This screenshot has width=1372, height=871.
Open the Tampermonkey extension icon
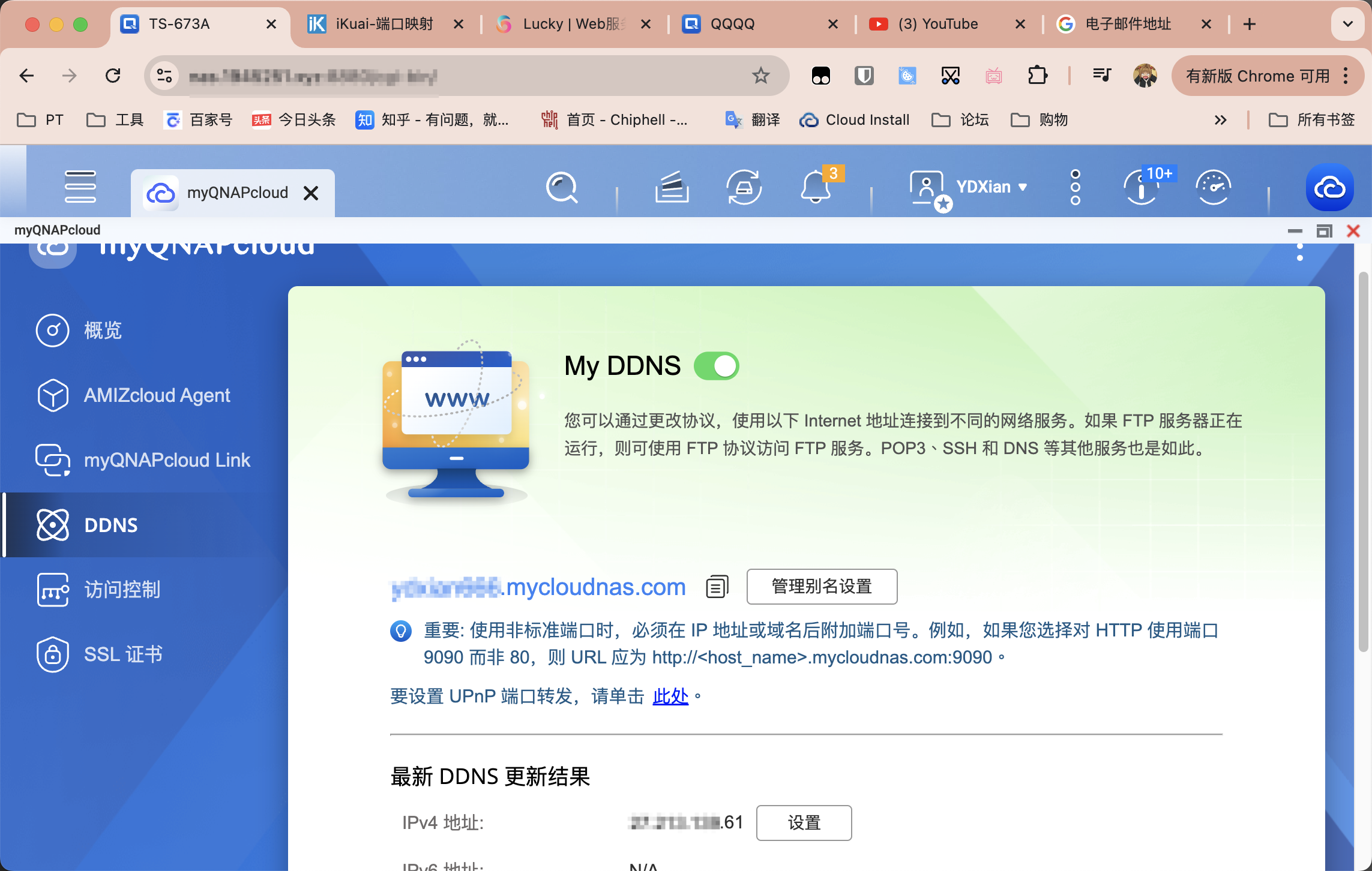pyautogui.click(x=820, y=76)
